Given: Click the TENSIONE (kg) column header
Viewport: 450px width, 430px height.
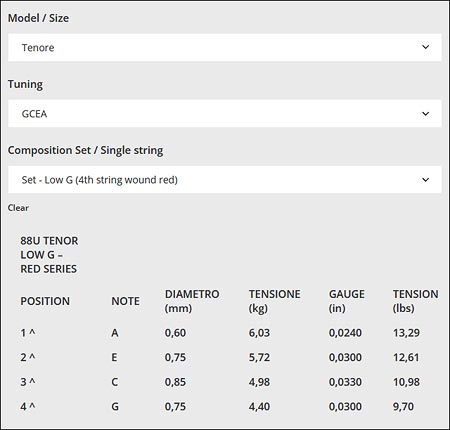Looking at the screenshot, I should [x=274, y=301].
